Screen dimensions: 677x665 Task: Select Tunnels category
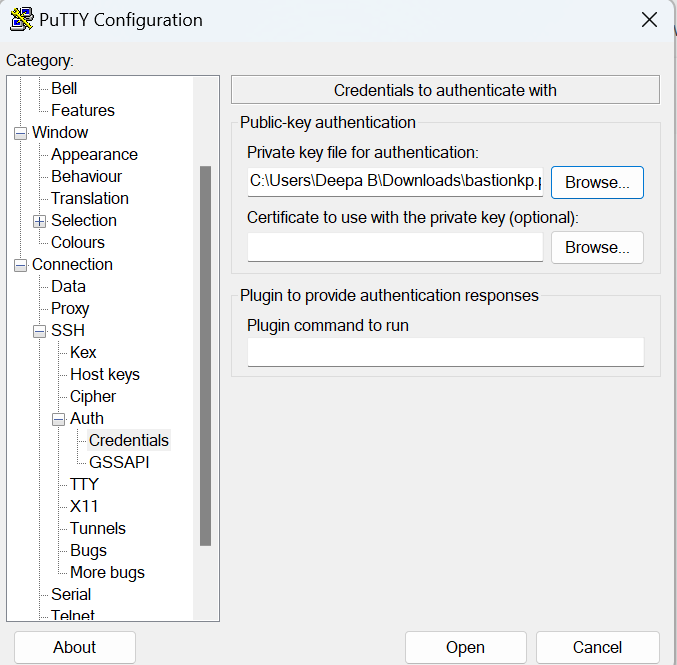click(x=98, y=529)
